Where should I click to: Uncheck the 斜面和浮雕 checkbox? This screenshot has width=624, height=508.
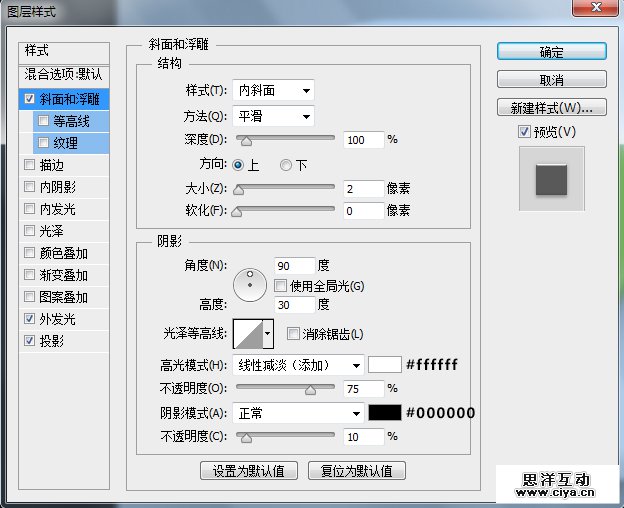(29, 98)
